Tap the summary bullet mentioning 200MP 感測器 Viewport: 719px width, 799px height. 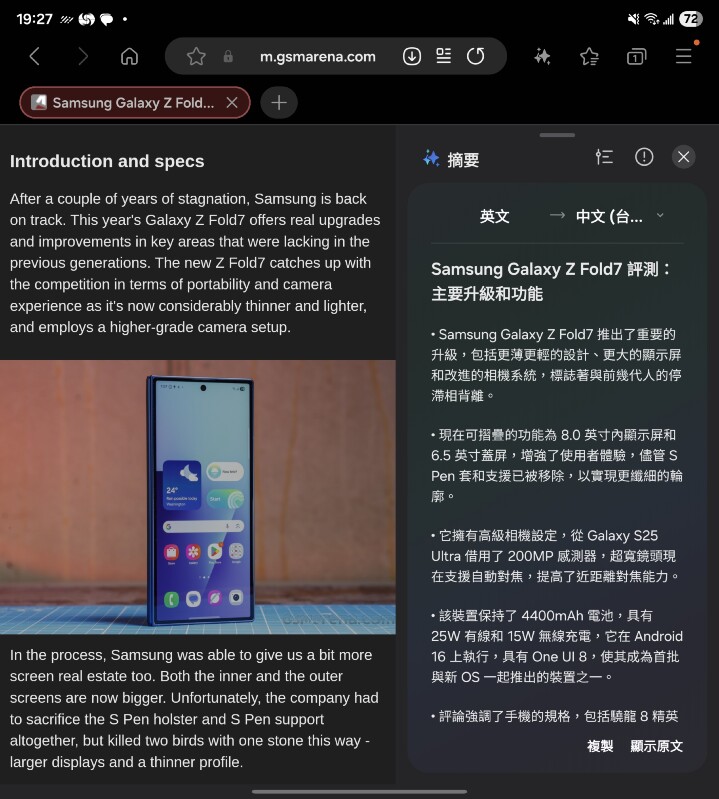coord(555,556)
